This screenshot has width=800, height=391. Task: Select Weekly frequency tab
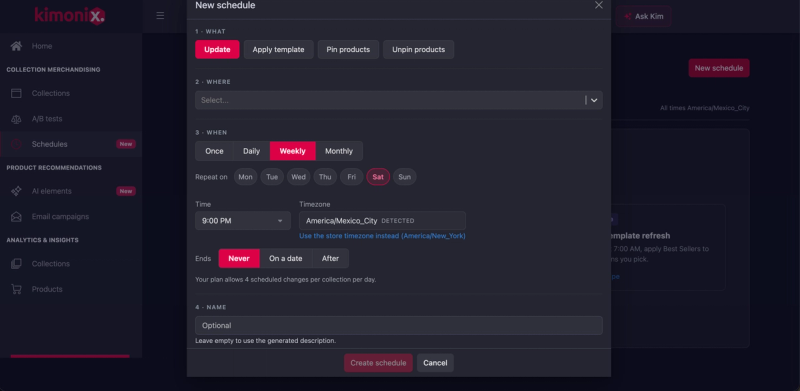point(293,151)
